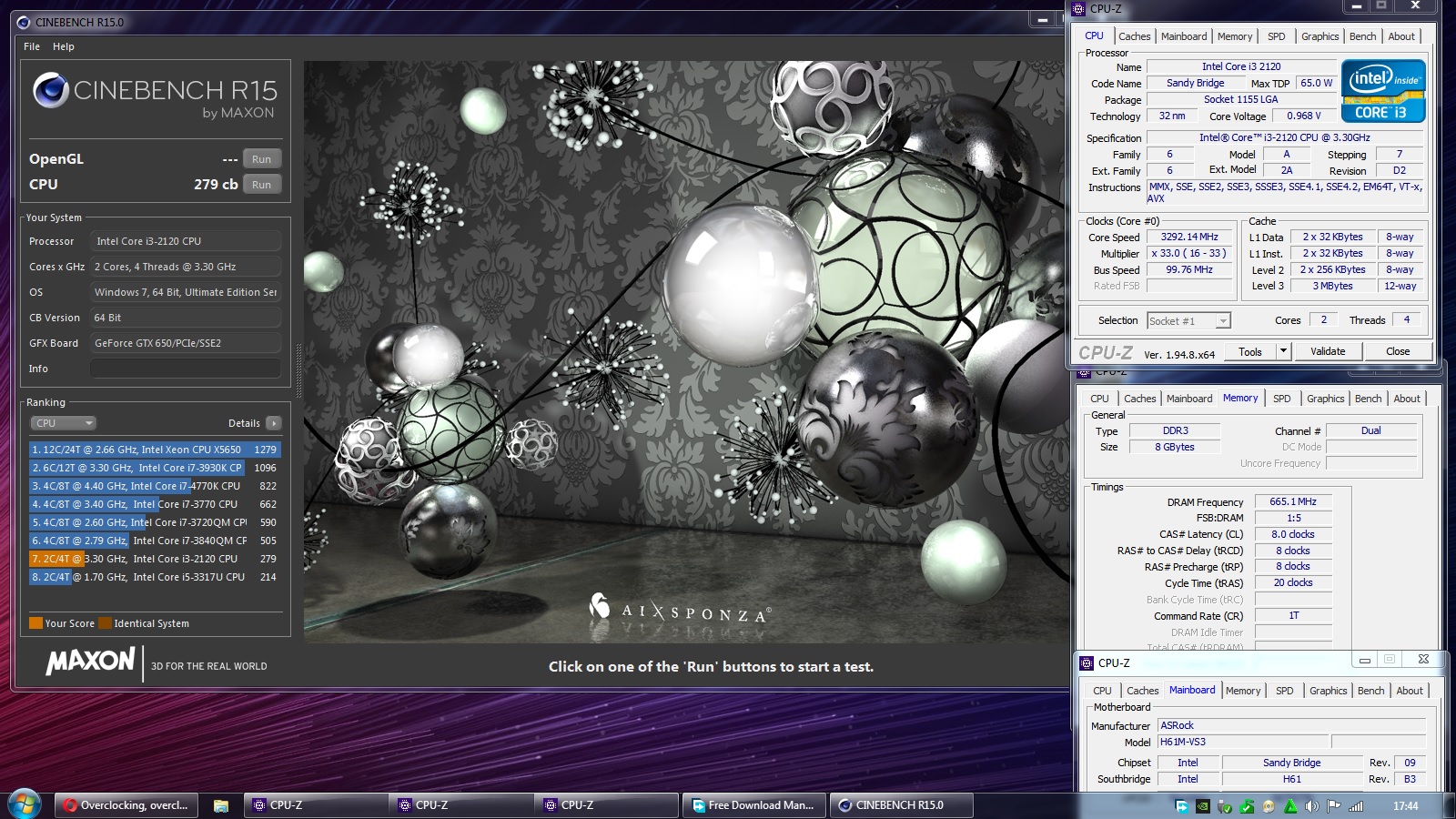Open the network signal tray icon
This screenshot has width=1456, height=819.
pos(1356,806)
